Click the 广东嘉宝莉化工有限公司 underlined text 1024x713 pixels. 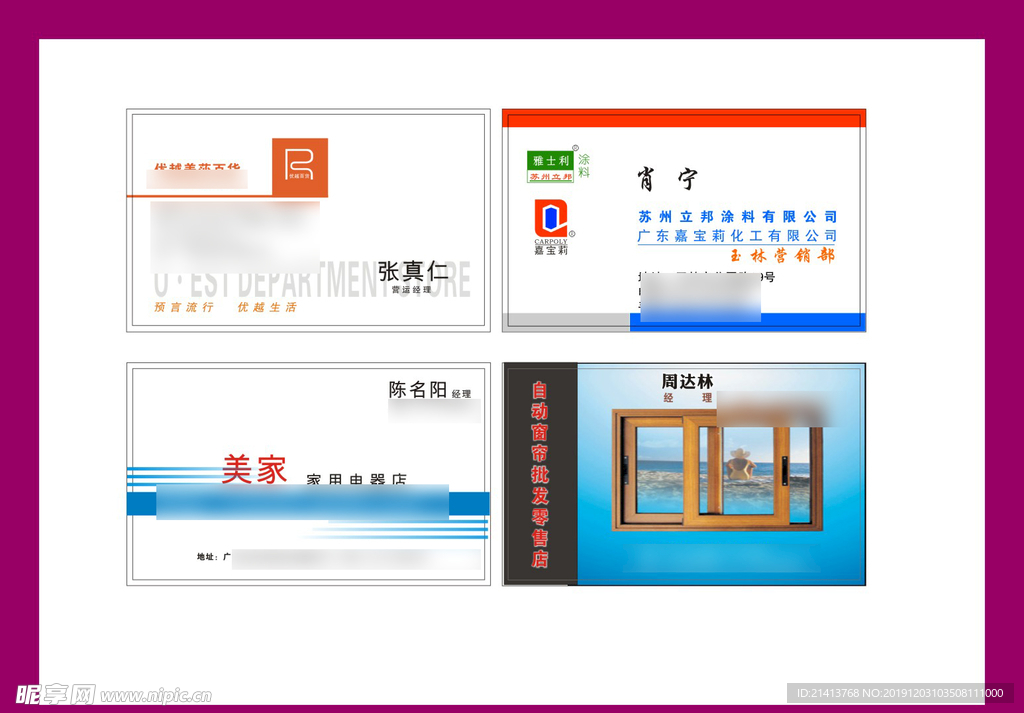point(737,236)
